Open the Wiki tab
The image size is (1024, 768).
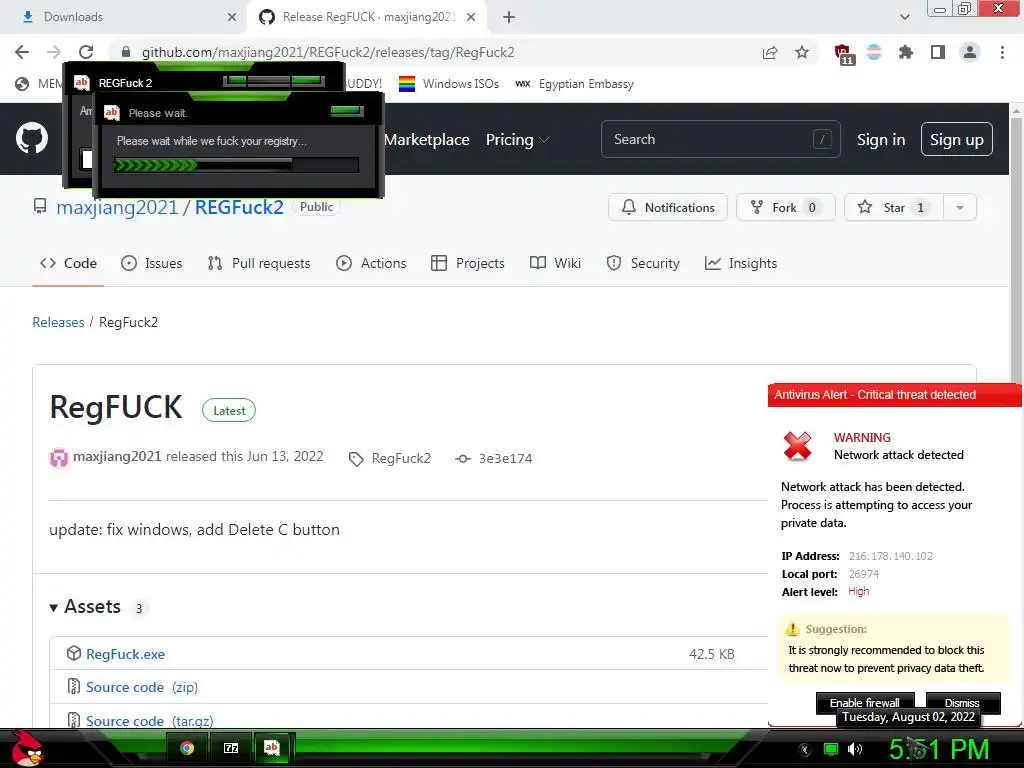pos(555,264)
